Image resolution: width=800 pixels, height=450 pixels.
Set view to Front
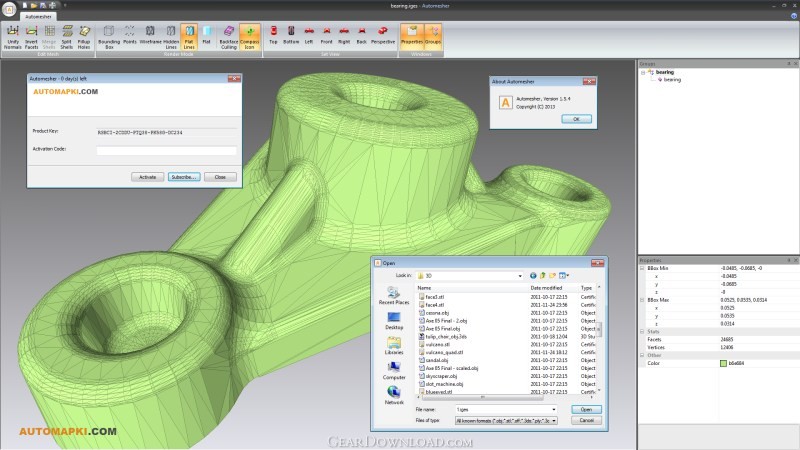(x=327, y=37)
